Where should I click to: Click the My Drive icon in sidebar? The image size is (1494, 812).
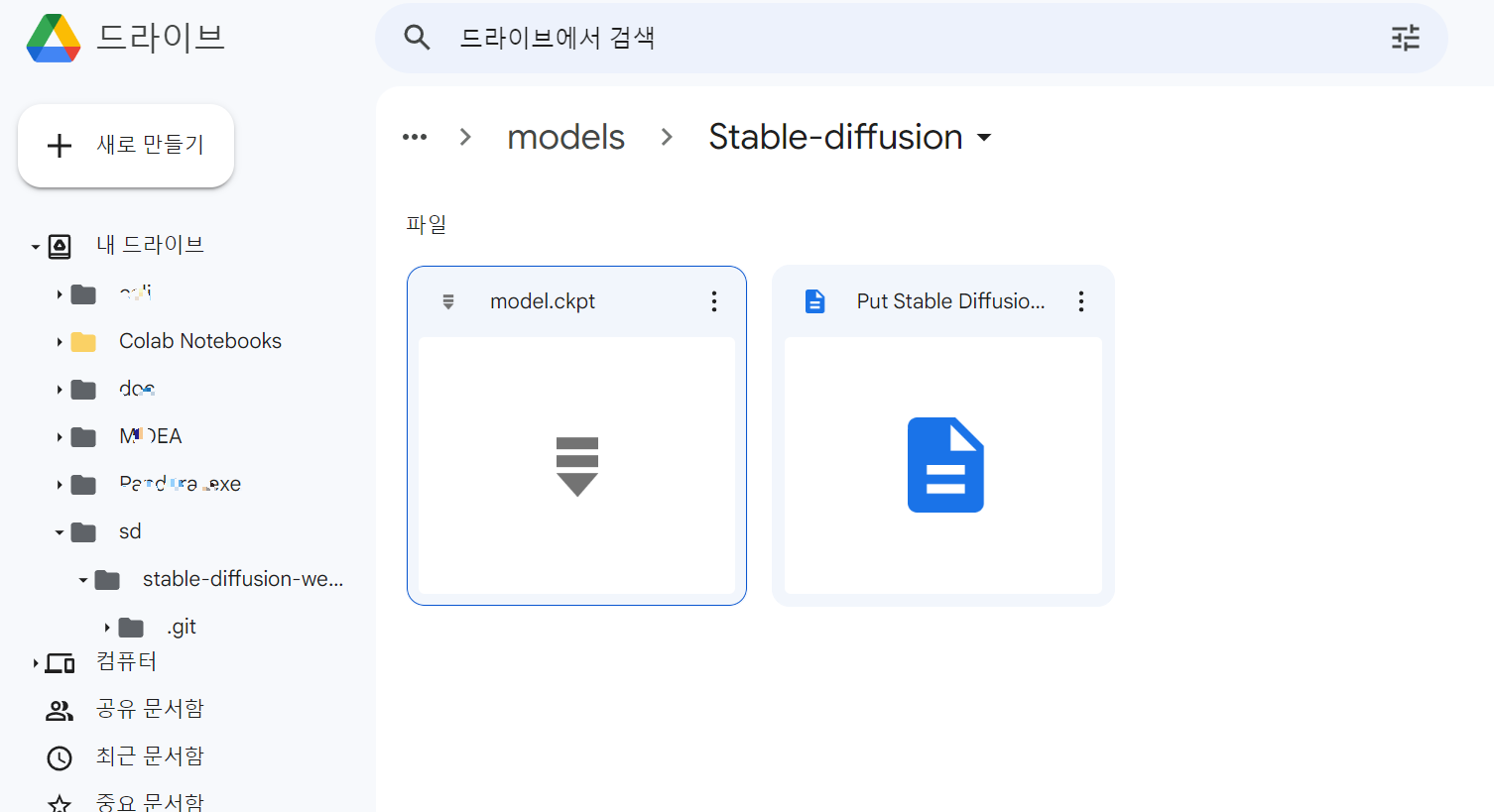point(60,246)
